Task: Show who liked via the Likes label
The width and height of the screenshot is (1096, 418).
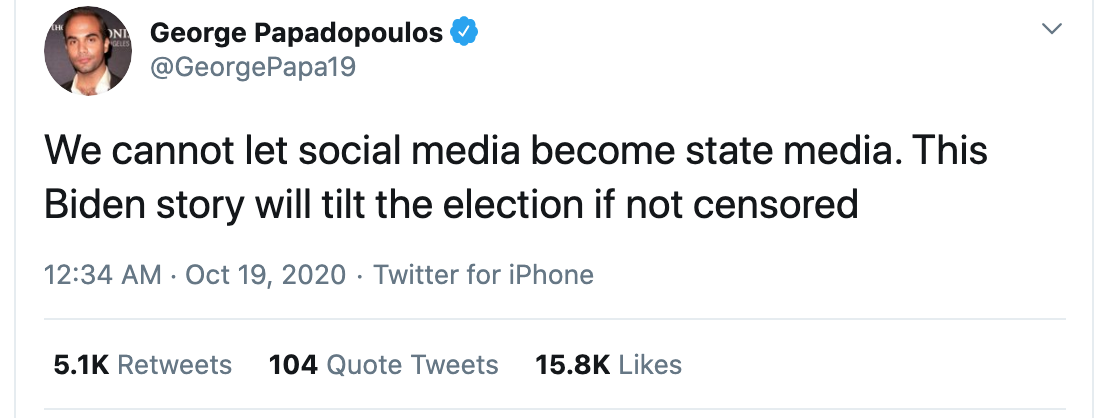Action: tap(650, 365)
